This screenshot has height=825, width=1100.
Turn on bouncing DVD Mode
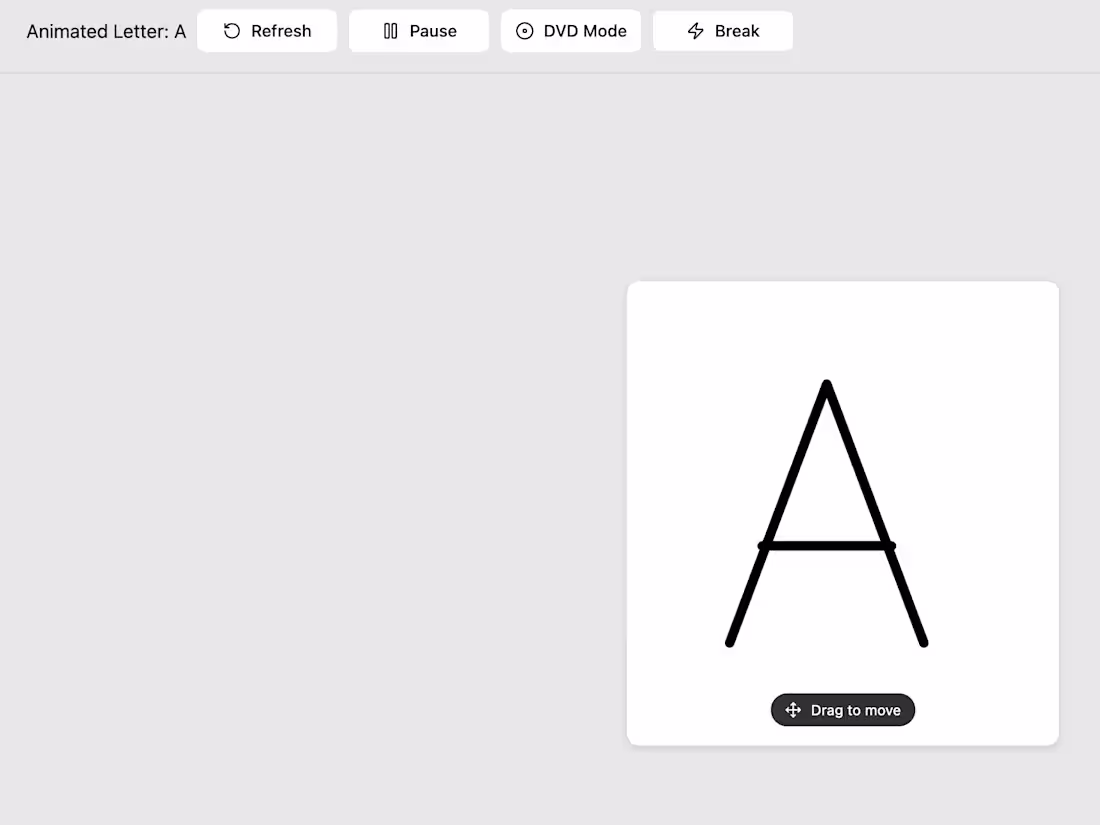pyautogui.click(x=571, y=31)
